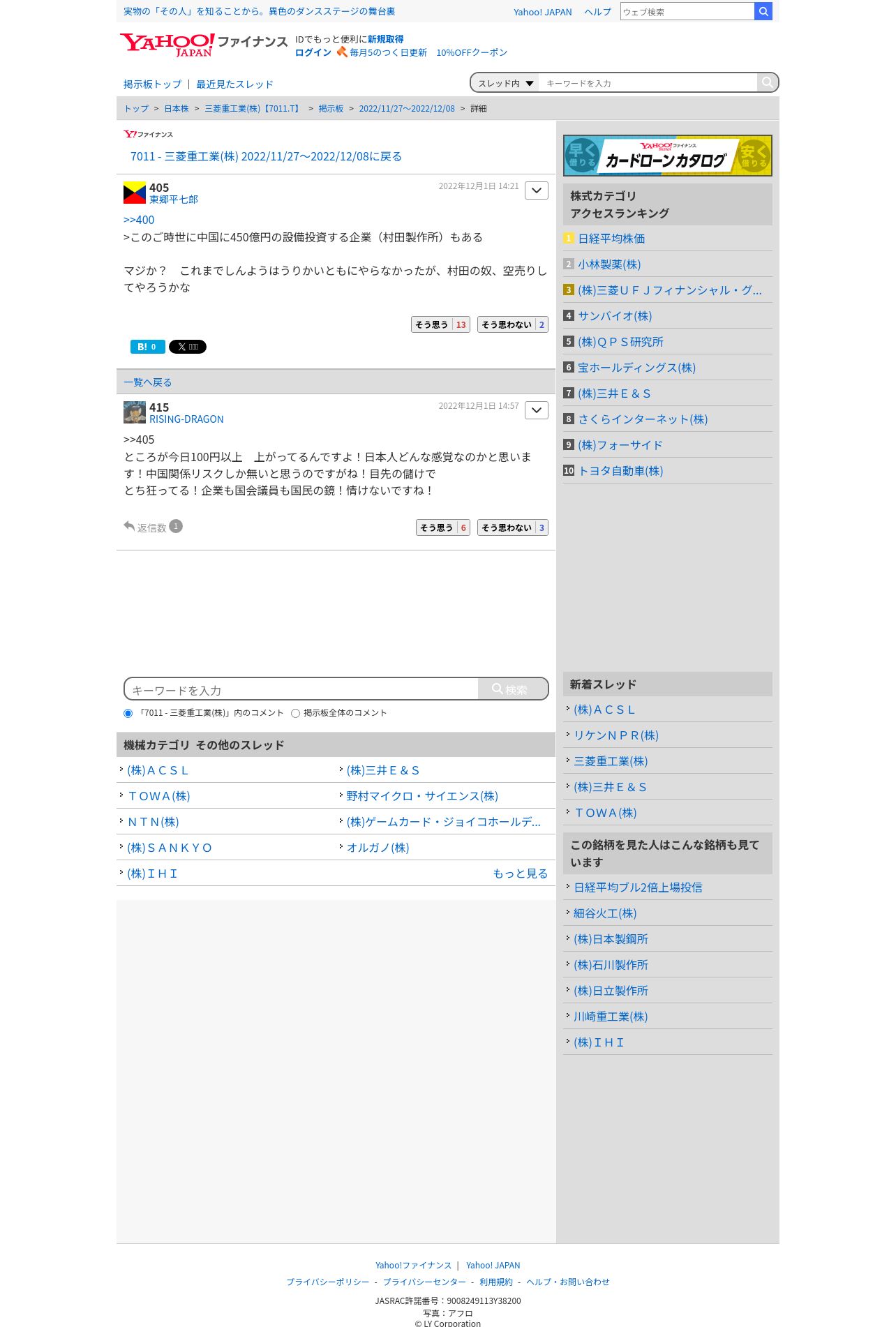Open the card loan catalog banner
The height and width of the screenshot is (1327, 896).
(x=667, y=155)
